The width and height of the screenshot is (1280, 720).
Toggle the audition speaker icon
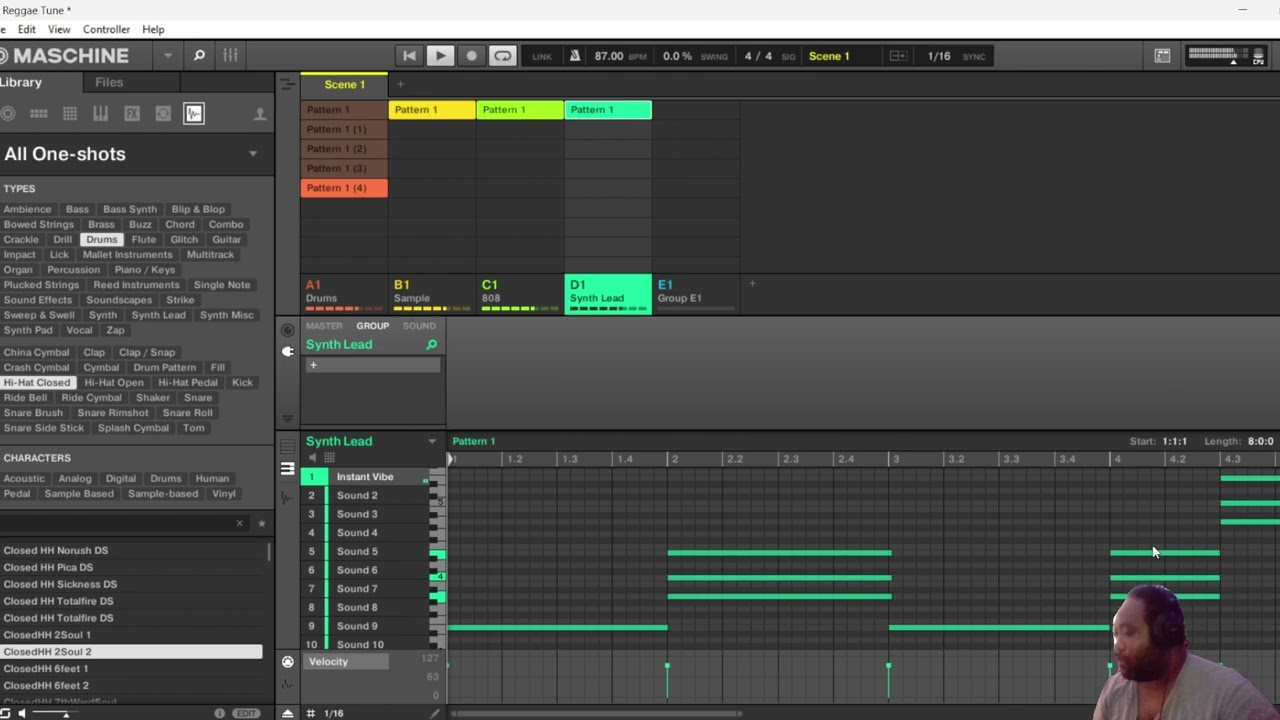[312, 458]
